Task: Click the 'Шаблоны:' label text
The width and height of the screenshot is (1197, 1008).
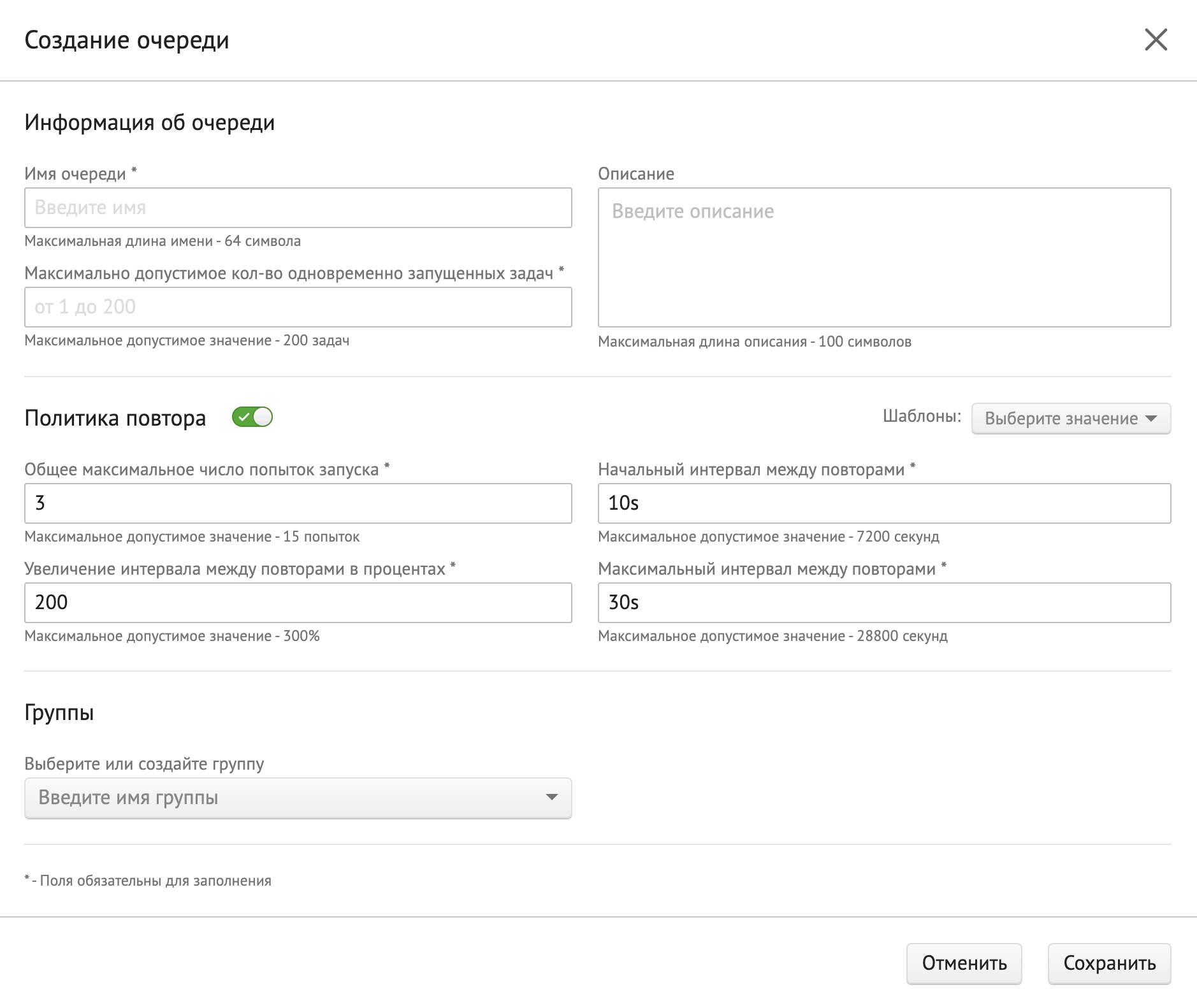Action: [922, 417]
